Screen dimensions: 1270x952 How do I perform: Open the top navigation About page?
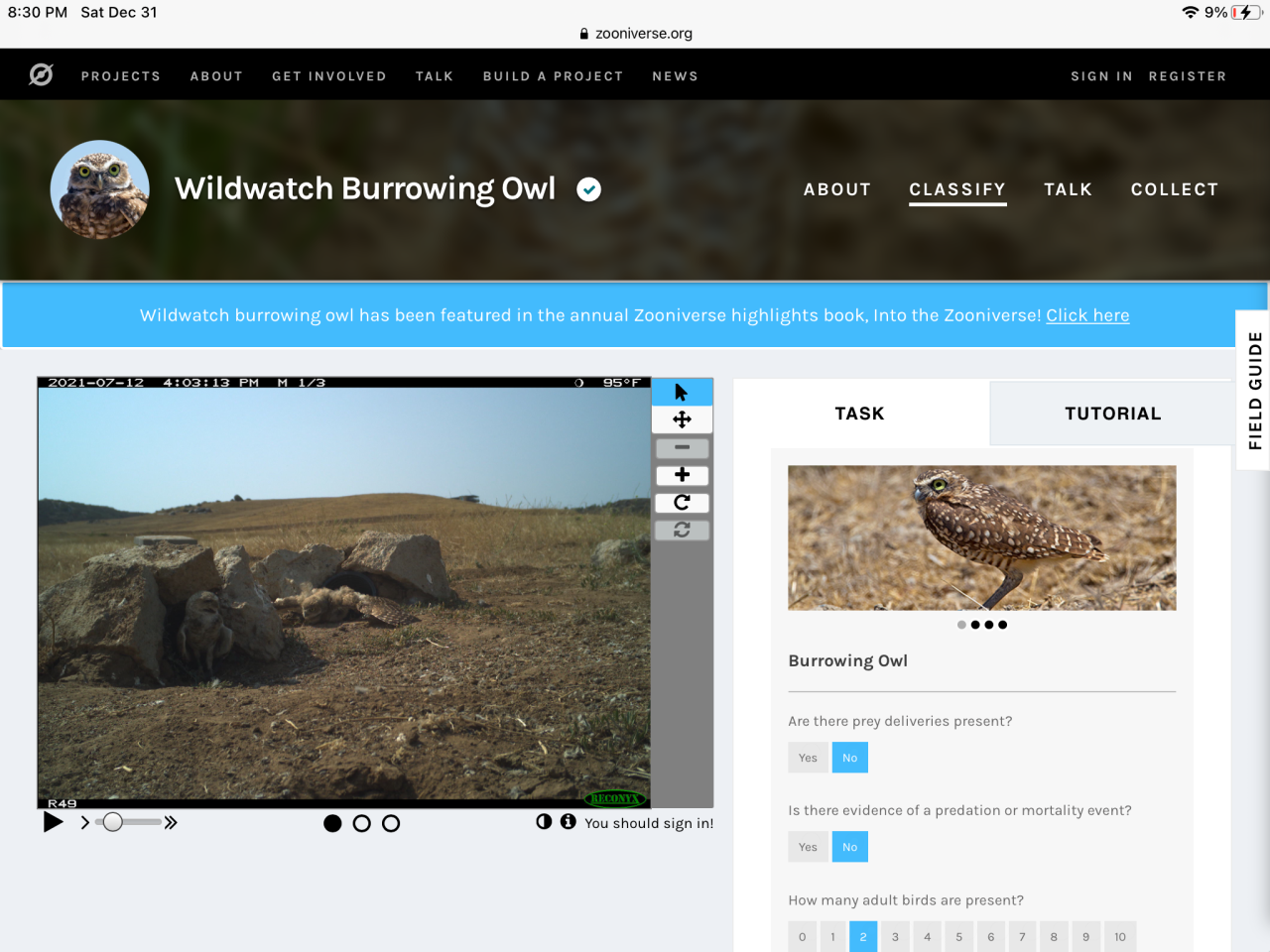click(216, 76)
